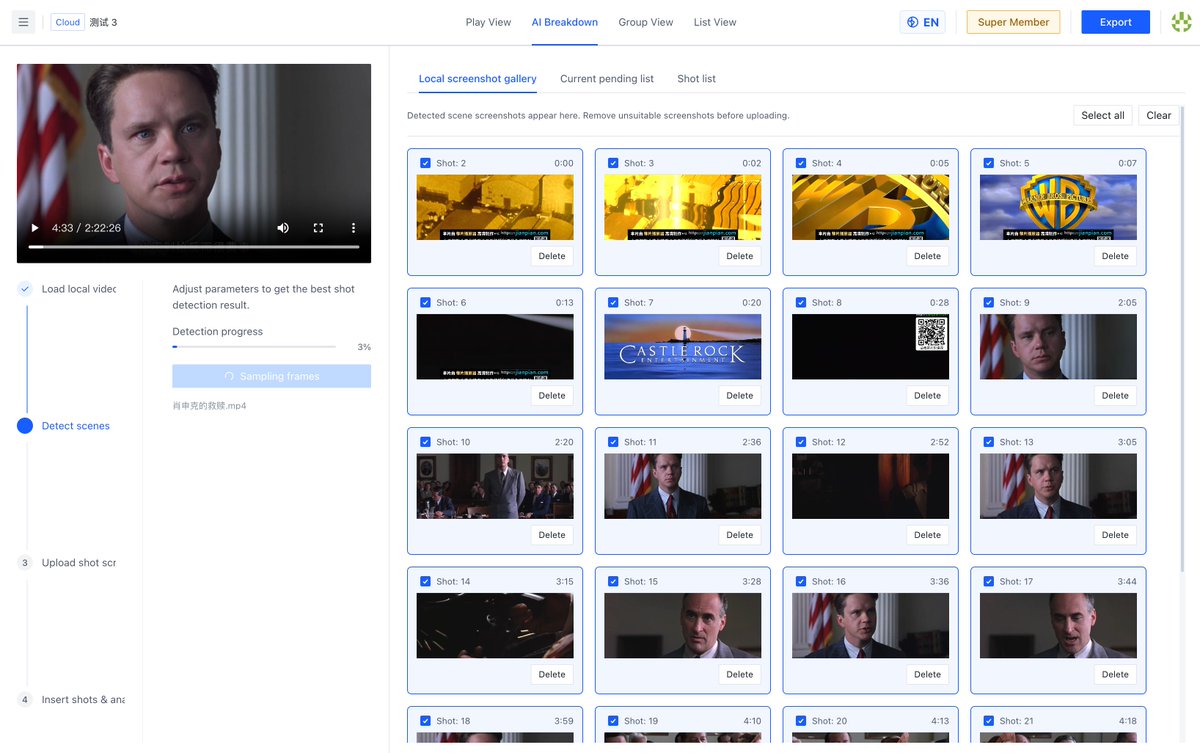Seek along the video progress bar
Viewport: 1200px width, 753px height.
194,246
